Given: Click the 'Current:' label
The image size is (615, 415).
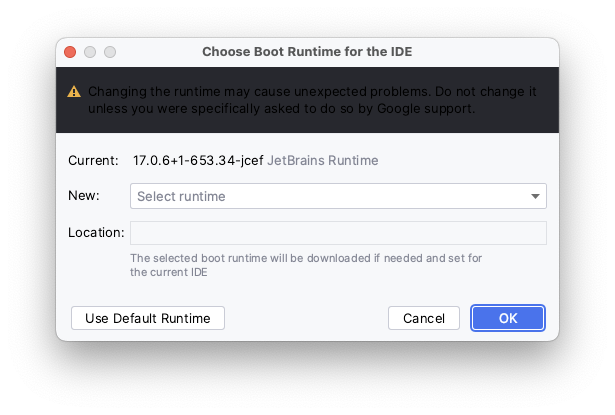Looking at the screenshot, I should pos(93,160).
